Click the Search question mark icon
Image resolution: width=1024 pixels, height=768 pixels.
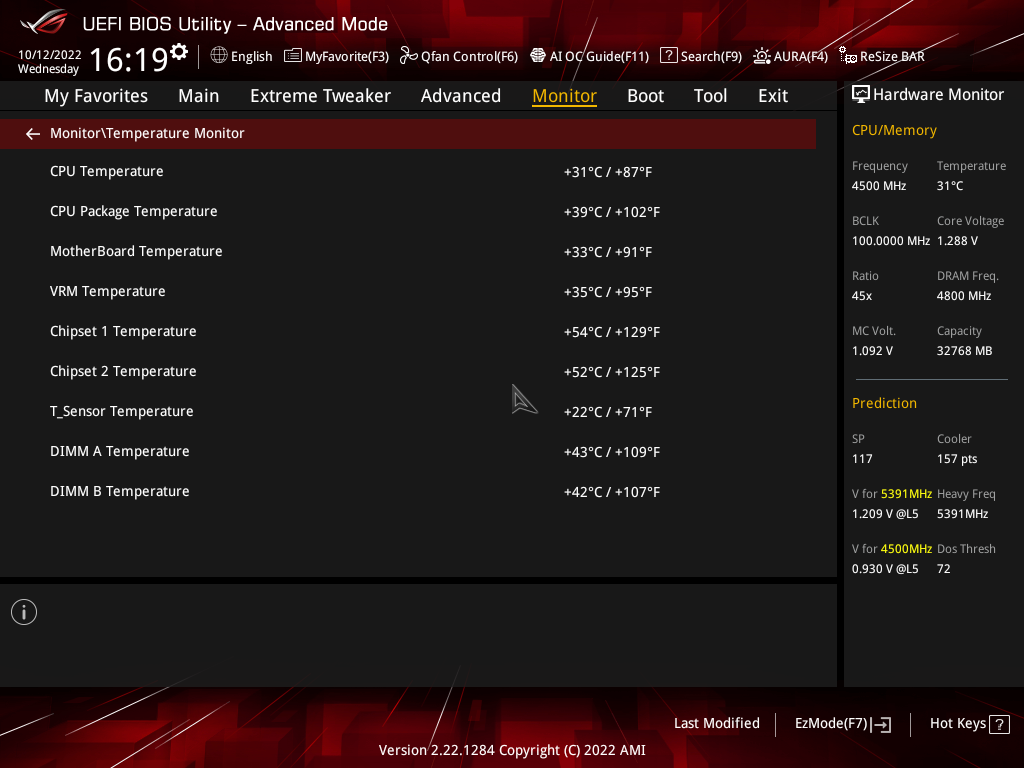[668, 56]
